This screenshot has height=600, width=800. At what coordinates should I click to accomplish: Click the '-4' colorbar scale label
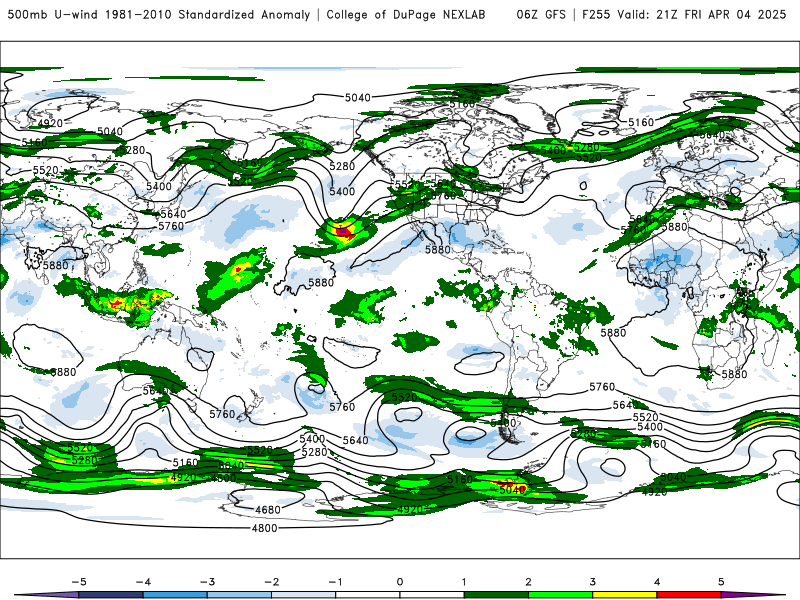click(143, 582)
